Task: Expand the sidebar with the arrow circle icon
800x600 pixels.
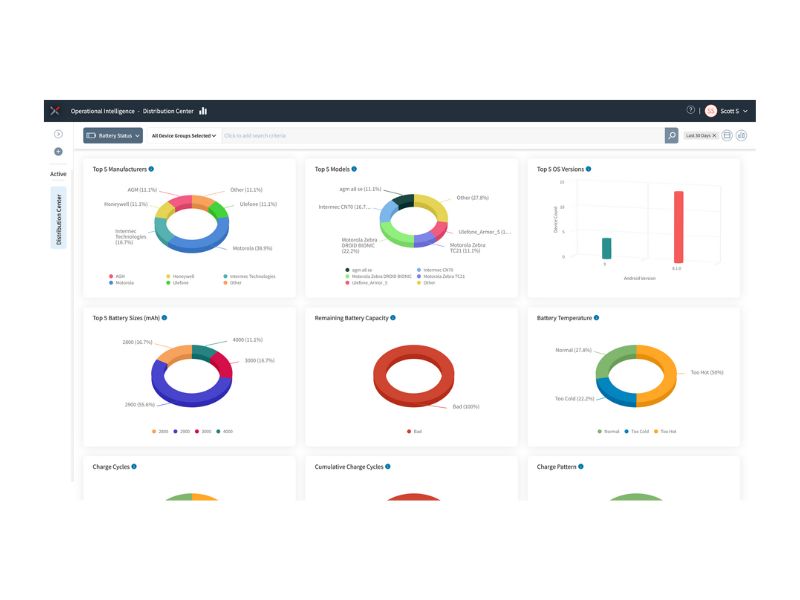Action: (58, 134)
